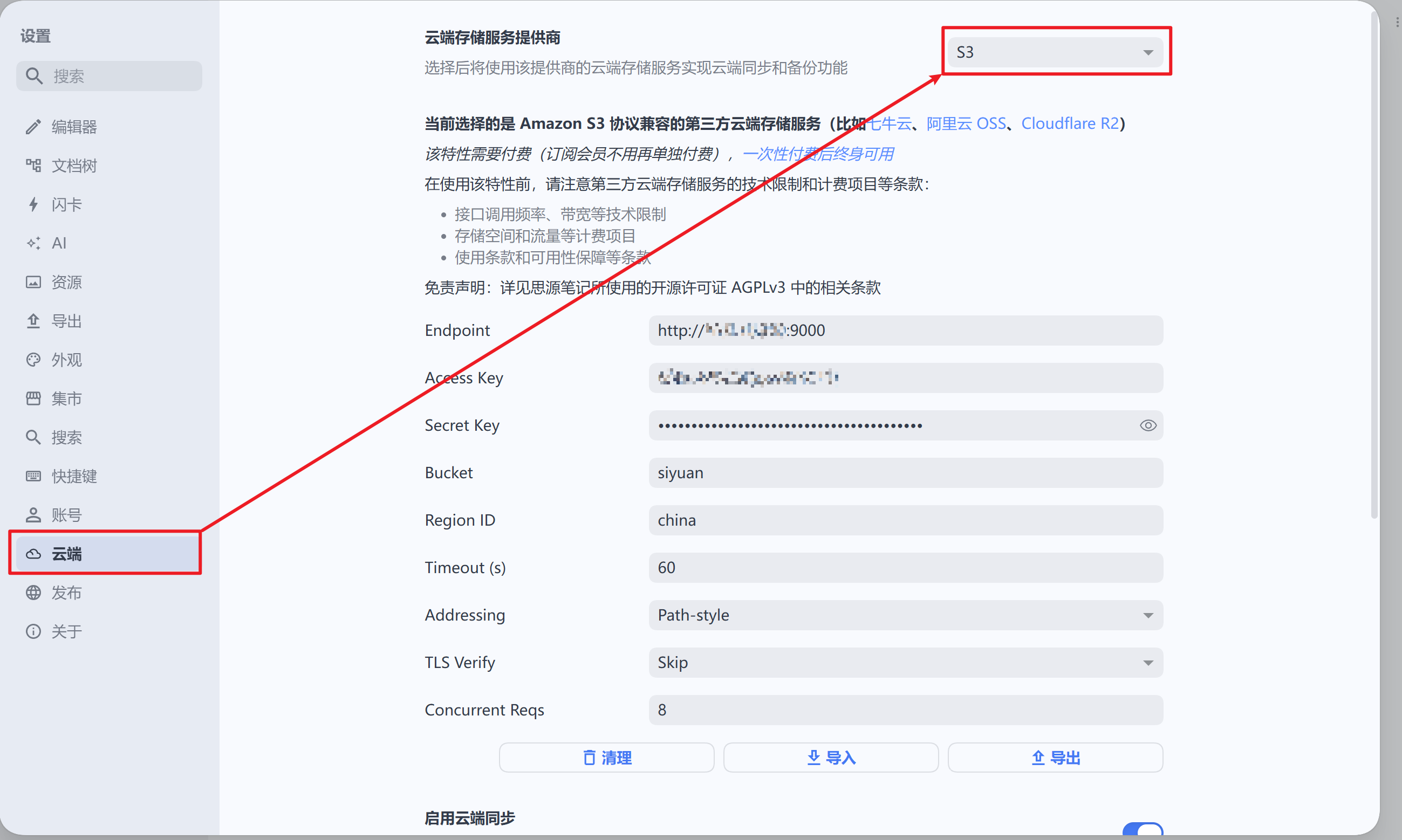Toggle the 启用云端同步 switch
The width and height of the screenshot is (1402, 840).
(1142, 830)
